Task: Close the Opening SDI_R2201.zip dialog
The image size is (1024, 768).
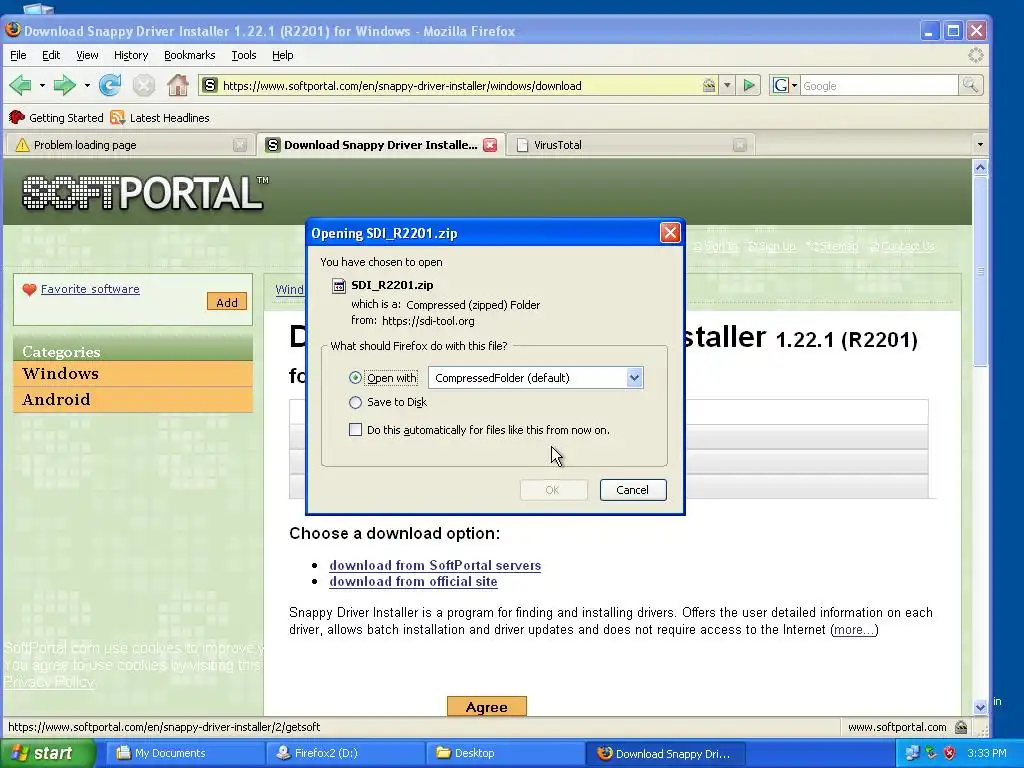Action: (670, 233)
